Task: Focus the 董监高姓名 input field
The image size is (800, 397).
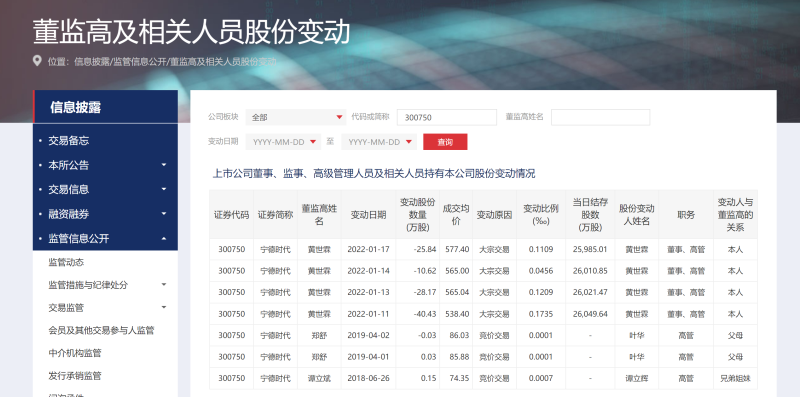Action: coord(600,117)
